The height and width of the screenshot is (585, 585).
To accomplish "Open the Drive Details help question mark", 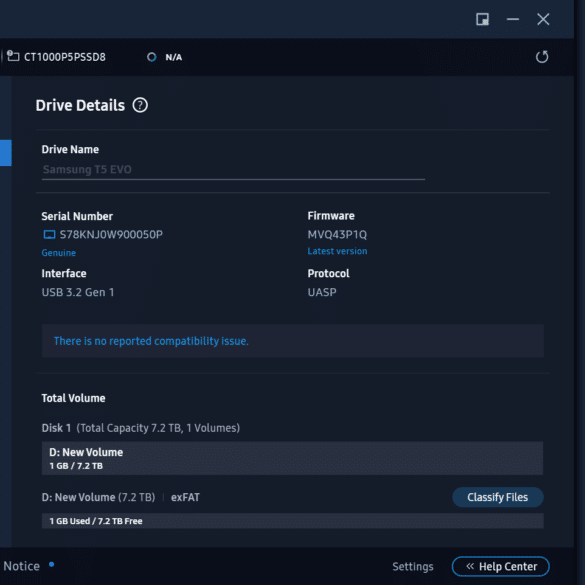I will point(140,105).
